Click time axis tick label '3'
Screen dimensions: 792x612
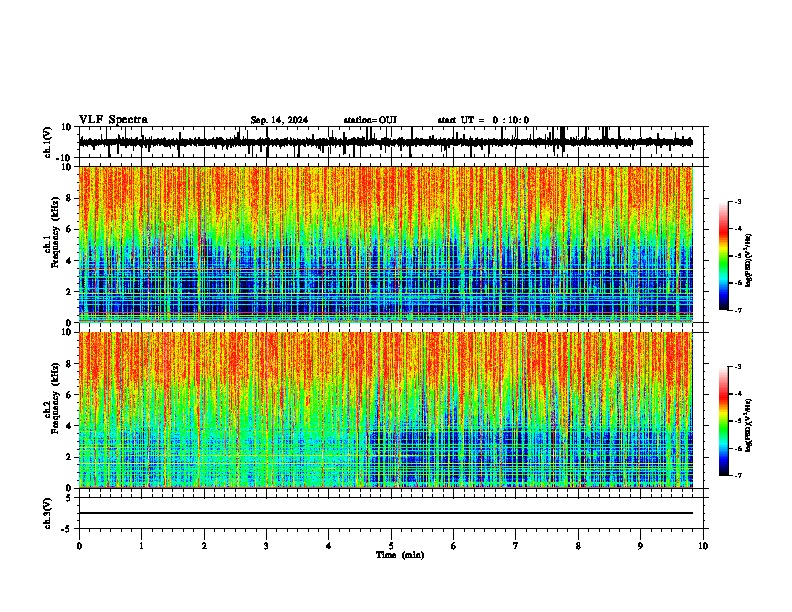tap(266, 546)
